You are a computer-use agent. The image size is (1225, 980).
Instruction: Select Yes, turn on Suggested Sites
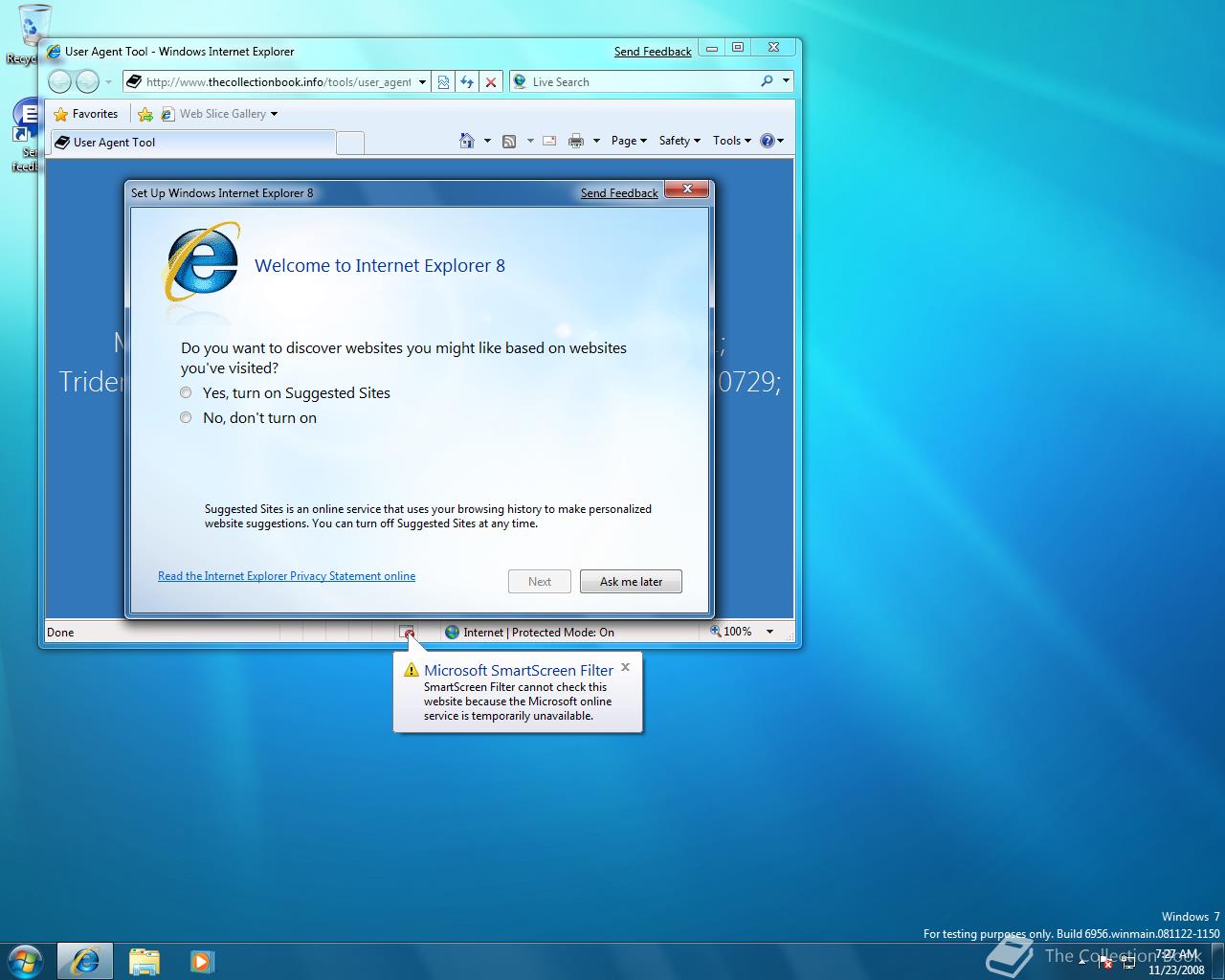point(285,393)
